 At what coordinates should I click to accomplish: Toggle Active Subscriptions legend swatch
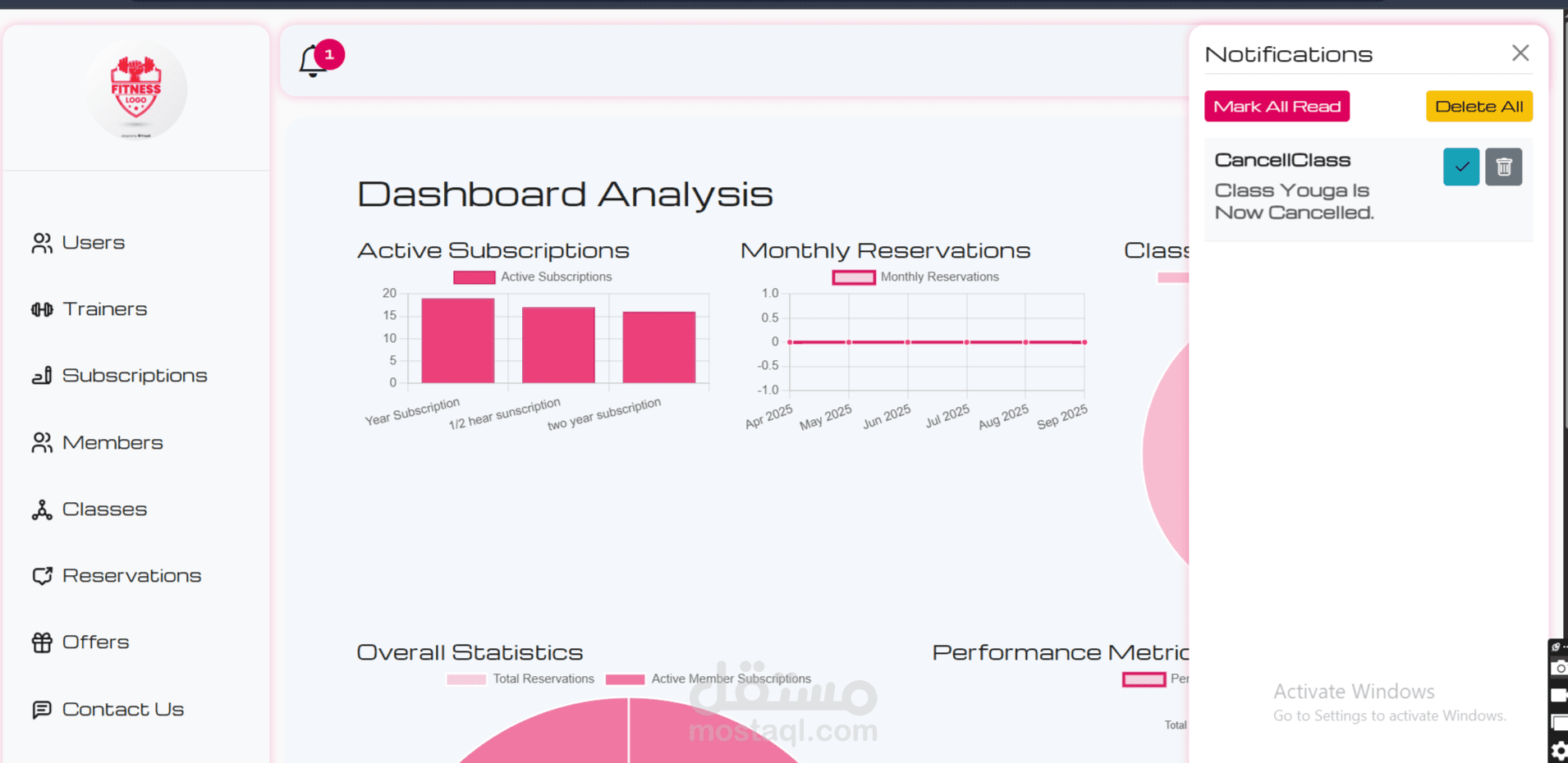pos(474,277)
